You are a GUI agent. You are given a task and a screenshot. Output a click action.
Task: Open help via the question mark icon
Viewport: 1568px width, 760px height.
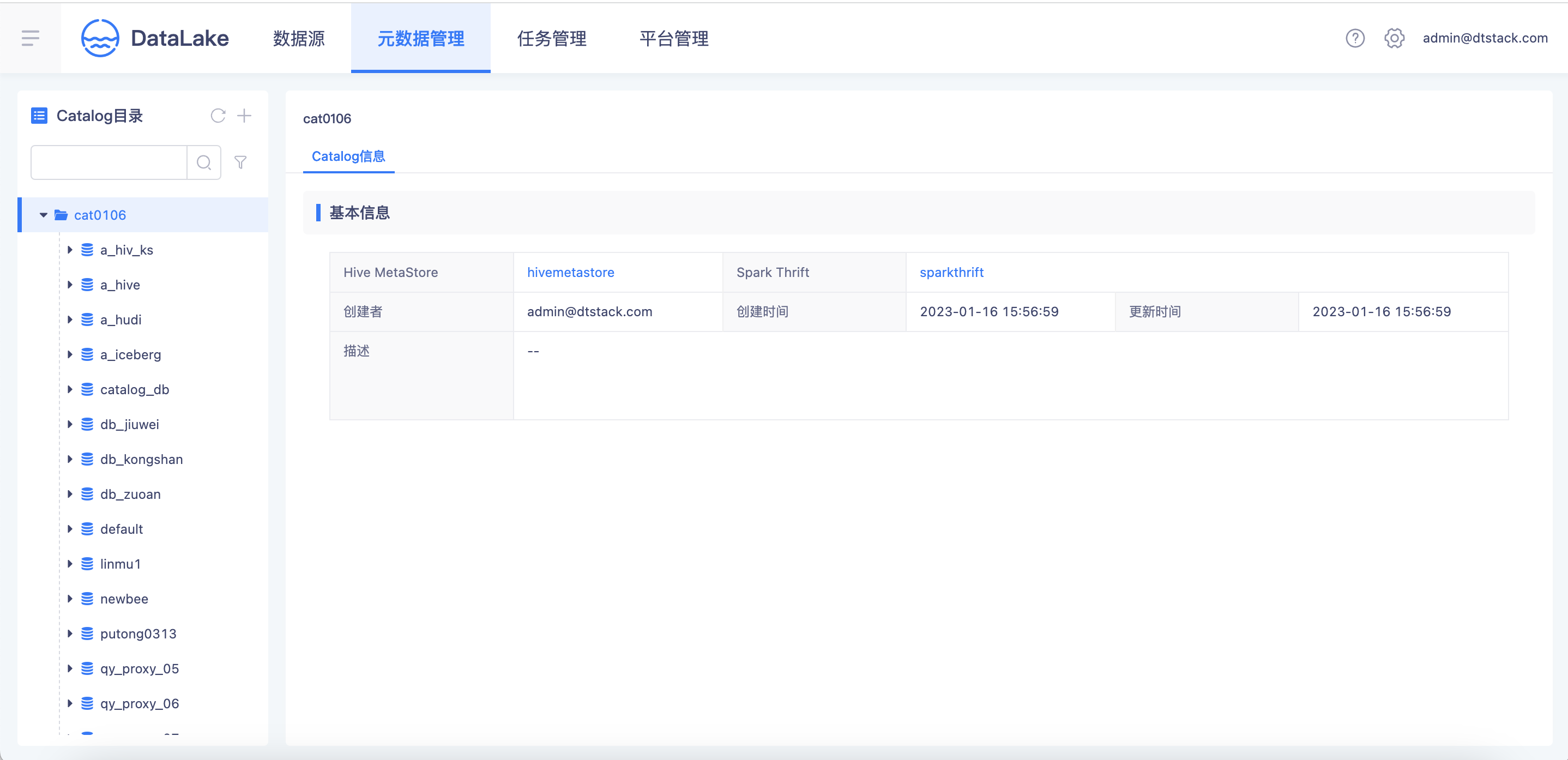point(1355,38)
